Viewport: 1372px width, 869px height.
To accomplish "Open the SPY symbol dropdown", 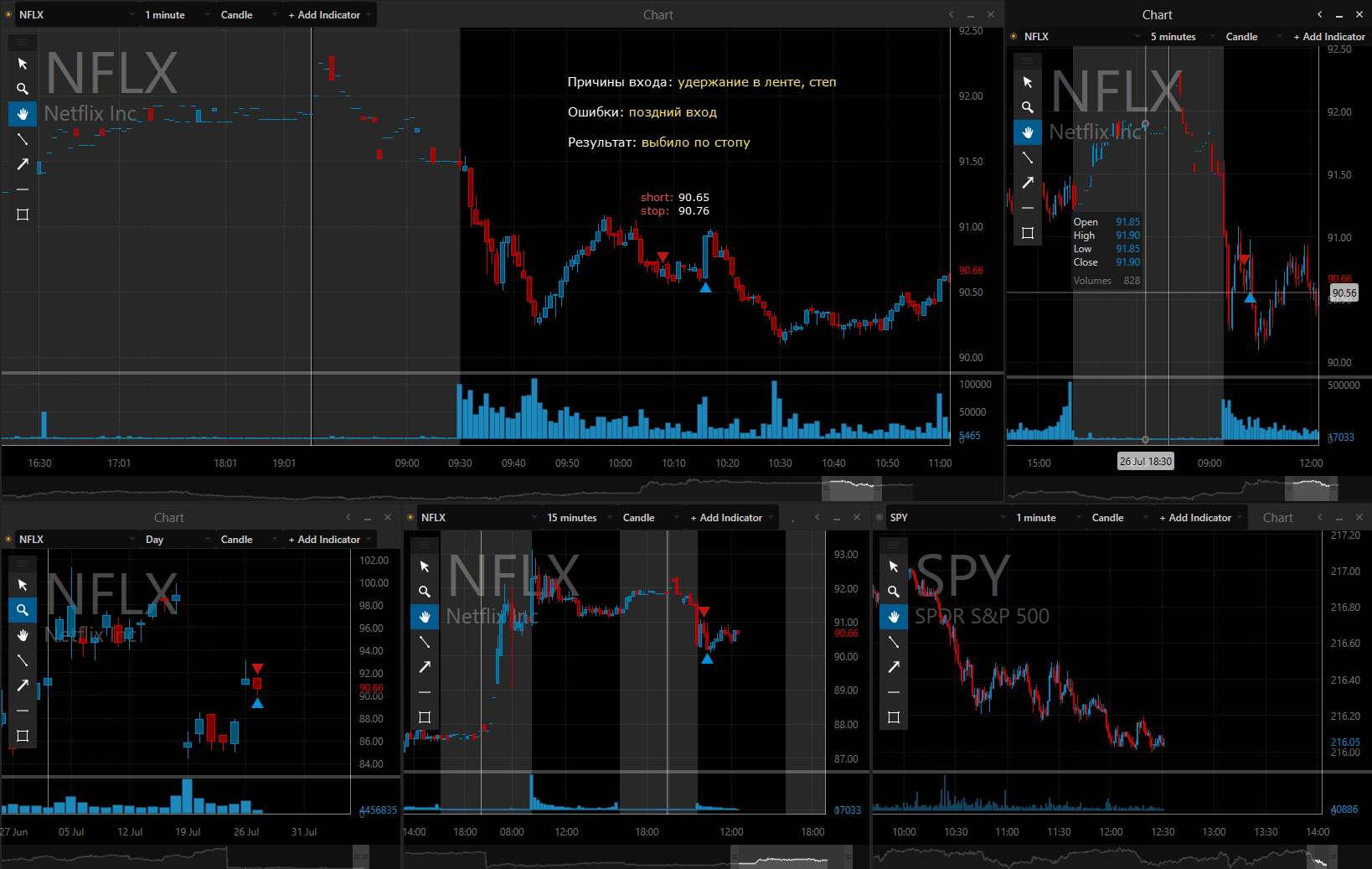I will point(947,518).
